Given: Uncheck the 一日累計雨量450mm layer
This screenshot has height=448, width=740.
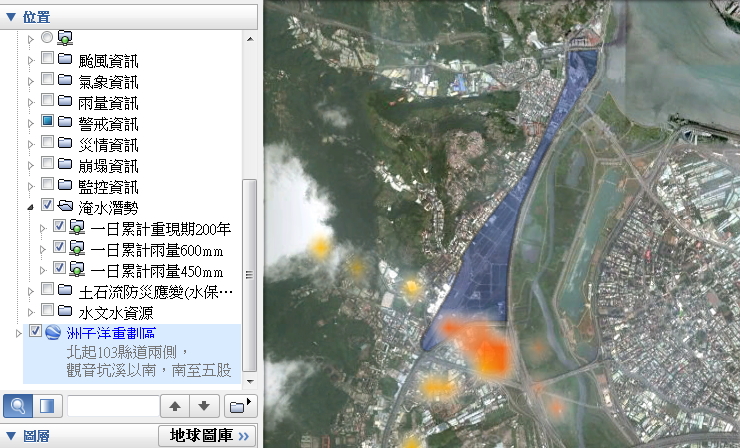Looking at the screenshot, I should tap(59, 269).
